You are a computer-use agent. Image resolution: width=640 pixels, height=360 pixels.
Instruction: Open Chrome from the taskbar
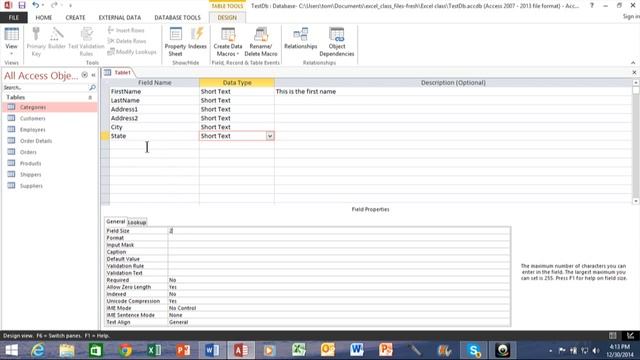tap(125, 350)
